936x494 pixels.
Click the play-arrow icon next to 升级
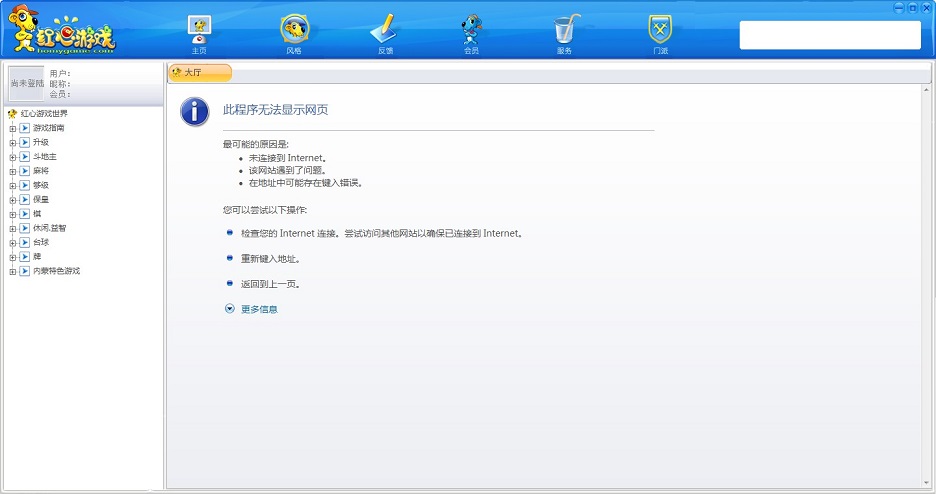click(24, 142)
